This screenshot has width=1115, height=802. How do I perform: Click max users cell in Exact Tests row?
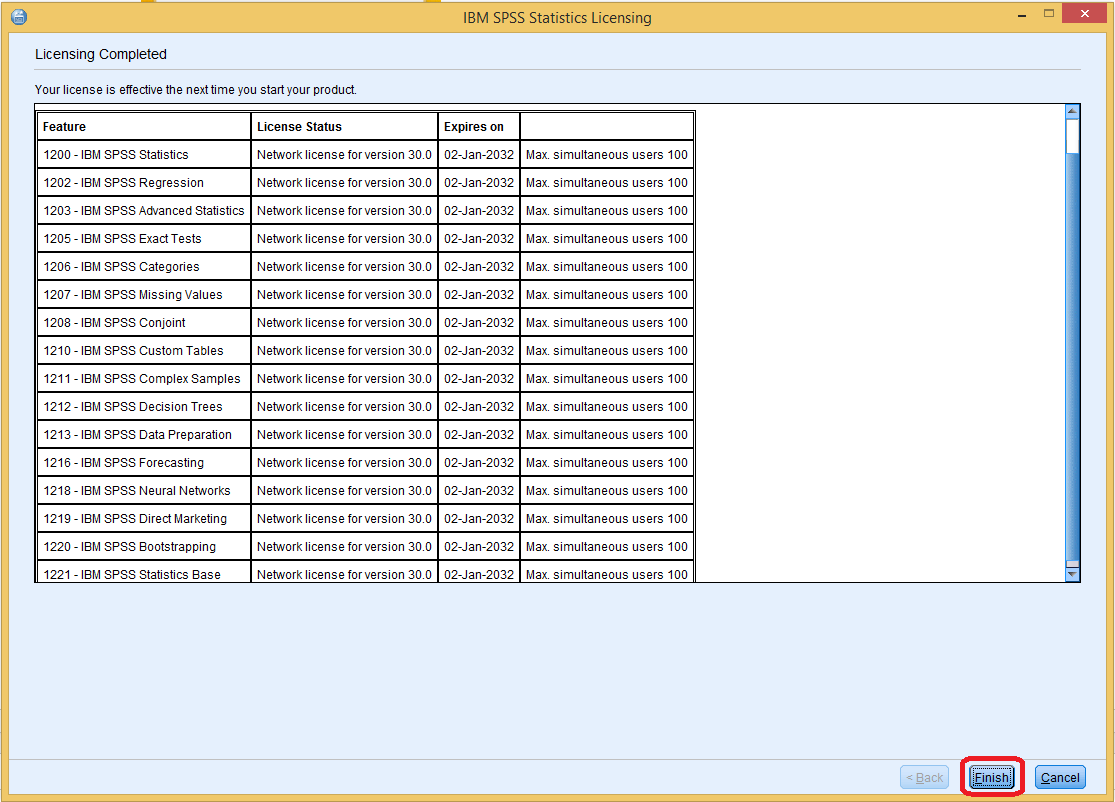607,239
